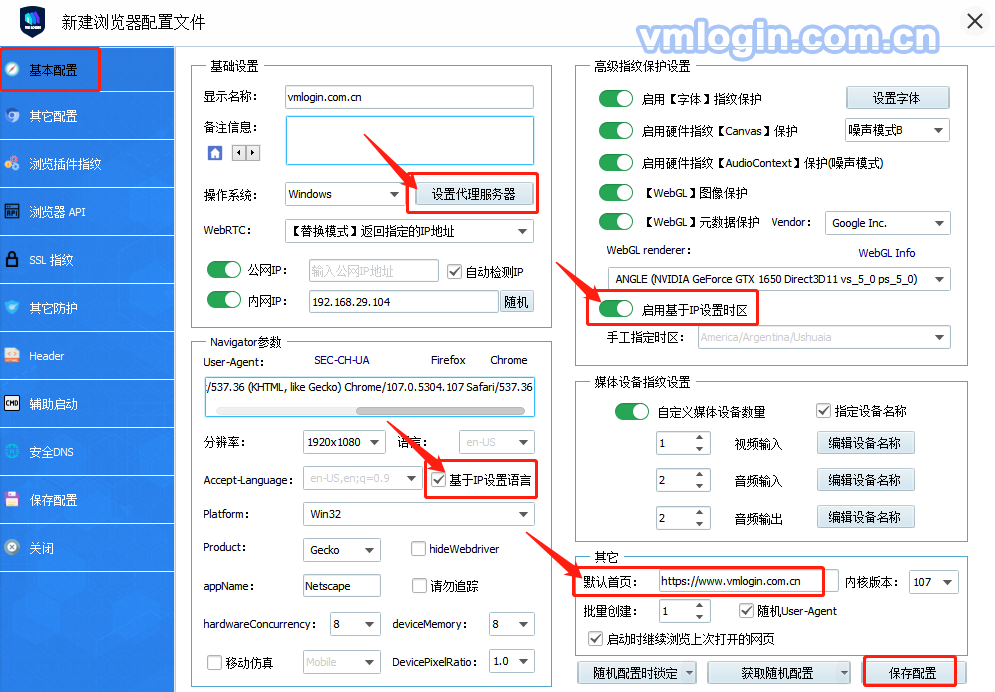The height and width of the screenshot is (692, 995).
Task: Click the plugin icon beside 浏览插件指纹
Action: click(12, 164)
